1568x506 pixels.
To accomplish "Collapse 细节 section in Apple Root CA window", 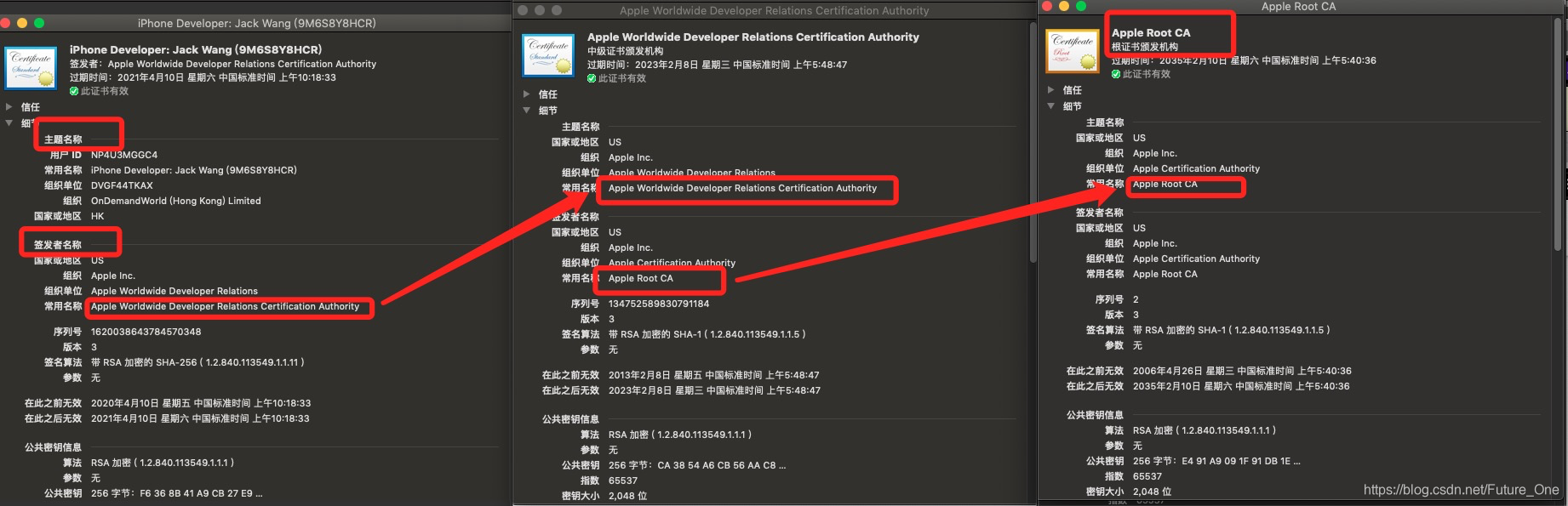I will point(1050,106).
